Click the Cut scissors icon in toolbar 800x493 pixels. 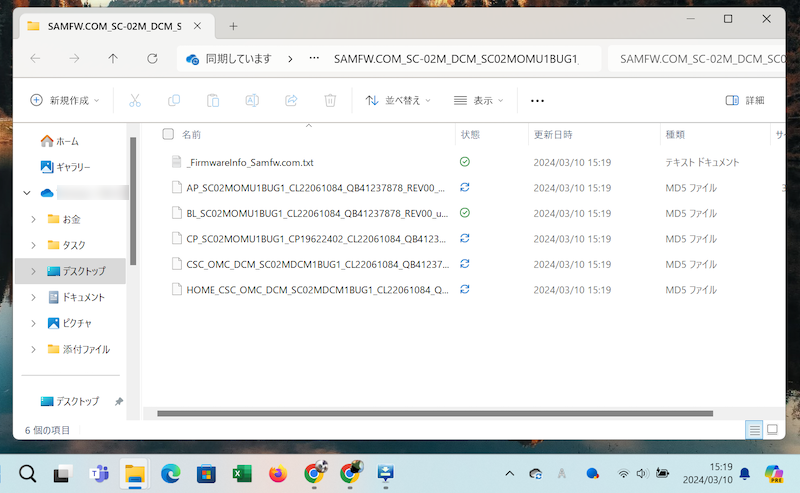[135, 101]
